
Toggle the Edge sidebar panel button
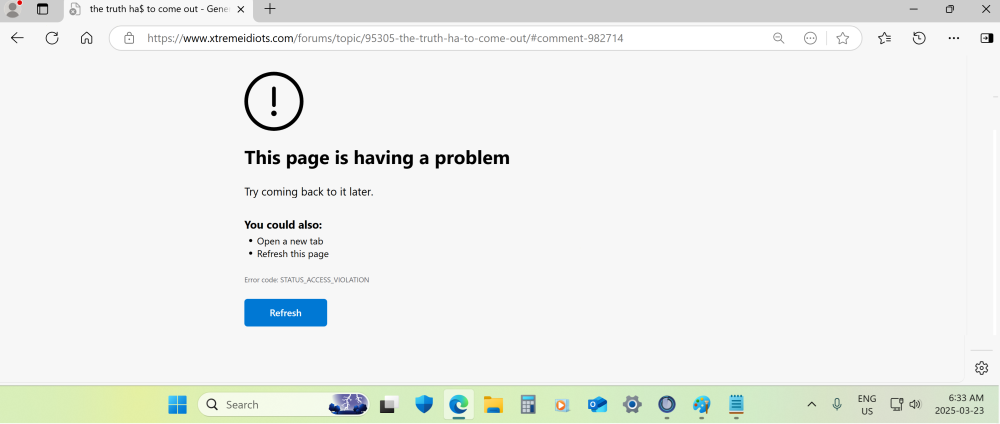click(986, 38)
